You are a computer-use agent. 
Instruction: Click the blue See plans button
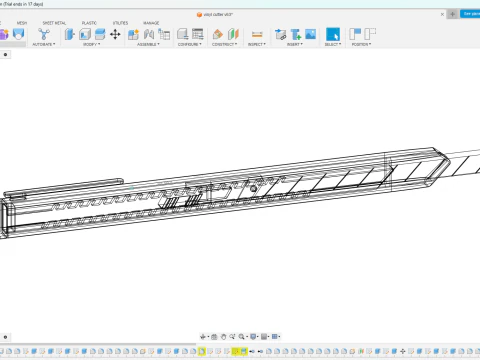471,14
